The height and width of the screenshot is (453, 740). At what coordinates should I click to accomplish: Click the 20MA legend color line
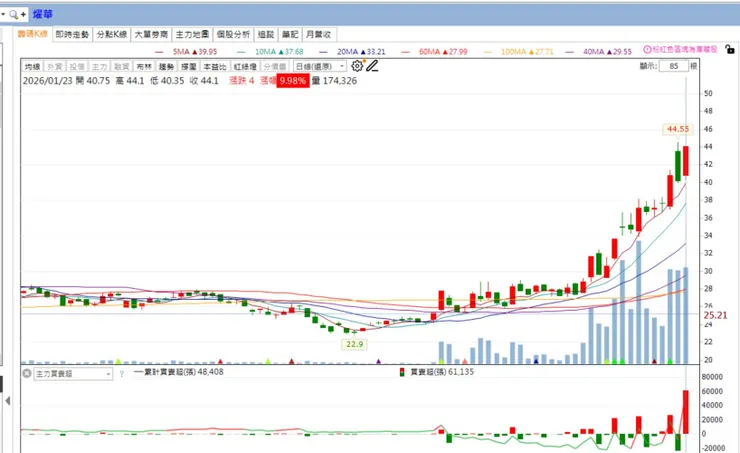(323, 52)
